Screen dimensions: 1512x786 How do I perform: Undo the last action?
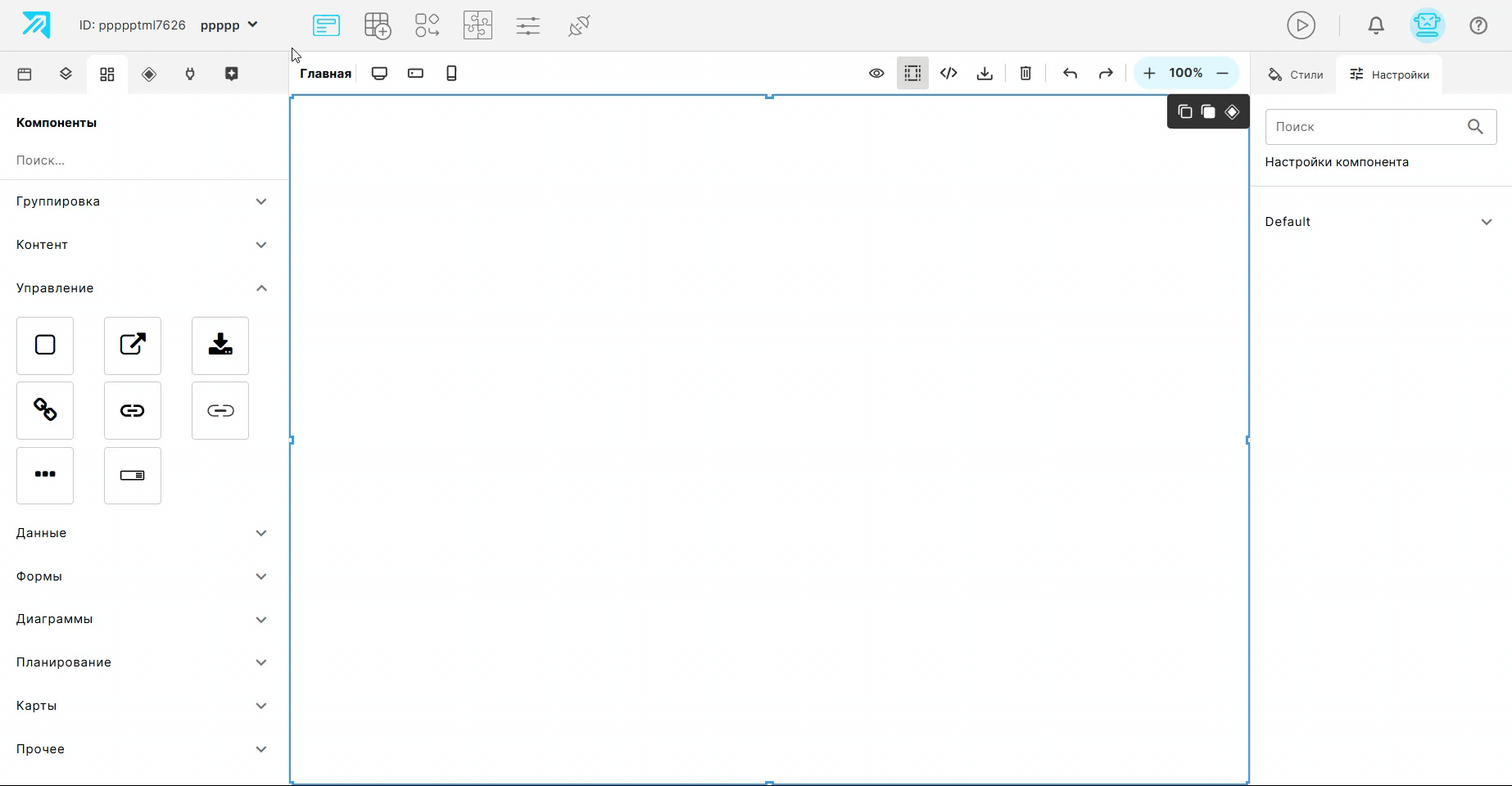(x=1070, y=74)
